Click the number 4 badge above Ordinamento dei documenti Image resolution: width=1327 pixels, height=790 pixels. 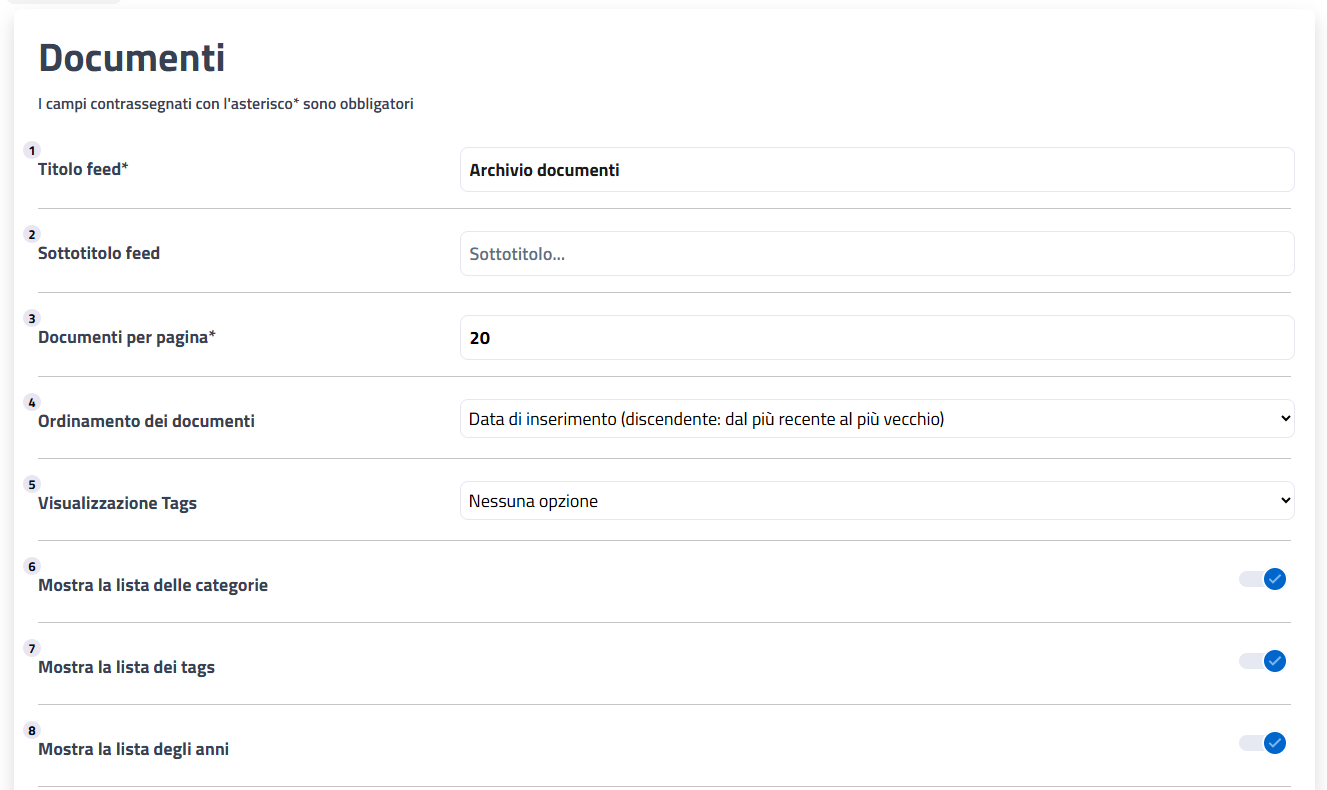tap(32, 403)
